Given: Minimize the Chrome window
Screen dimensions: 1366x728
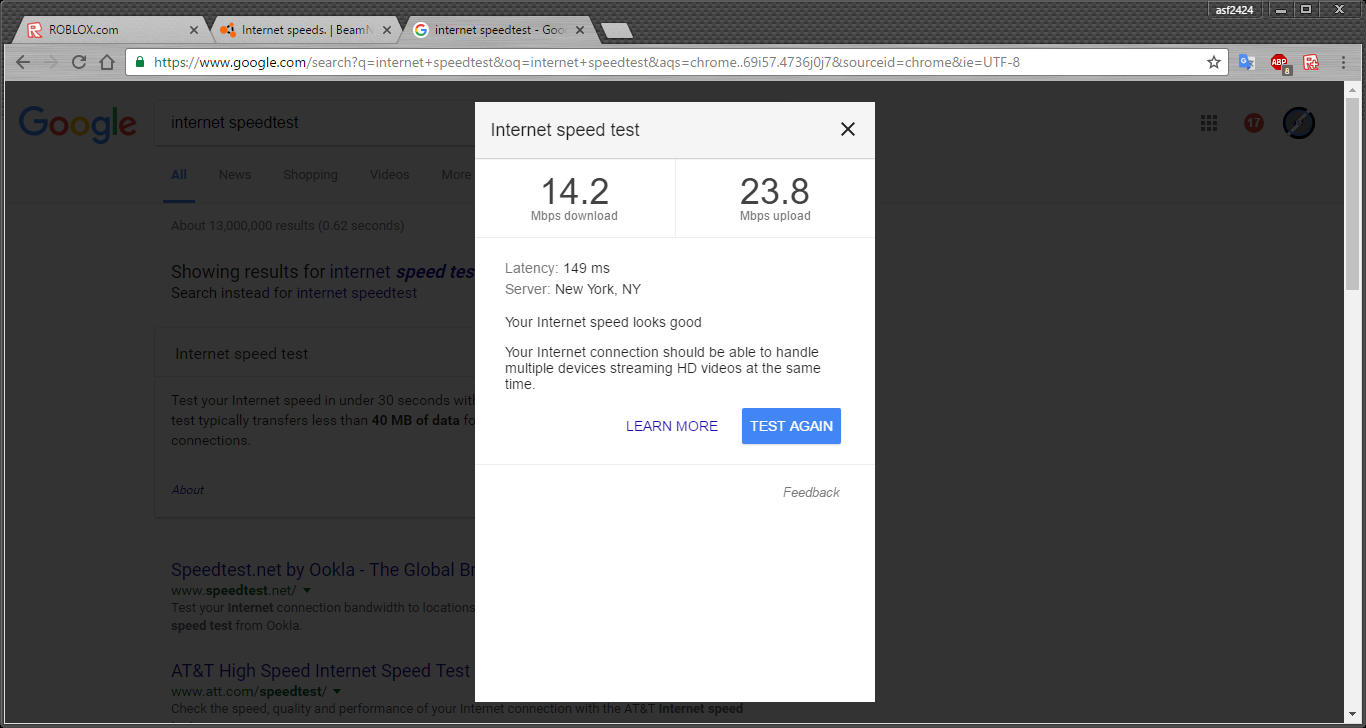Looking at the screenshot, I should pos(1281,9).
